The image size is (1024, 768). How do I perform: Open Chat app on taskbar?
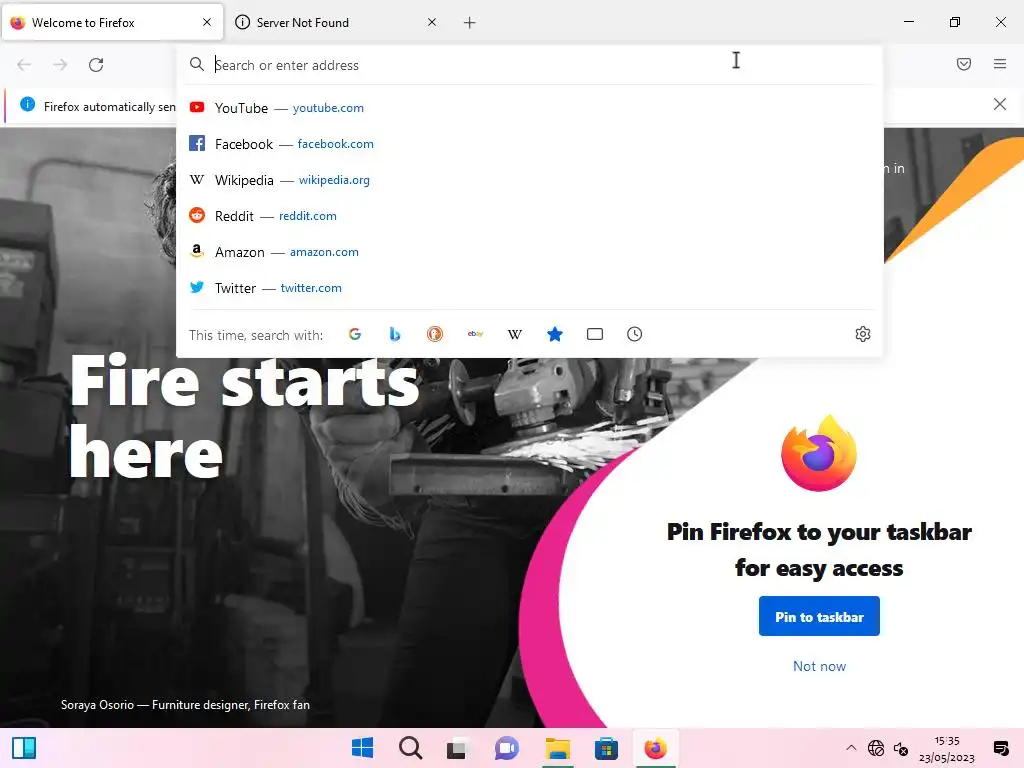pyautogui.click(x=507, y=748)
